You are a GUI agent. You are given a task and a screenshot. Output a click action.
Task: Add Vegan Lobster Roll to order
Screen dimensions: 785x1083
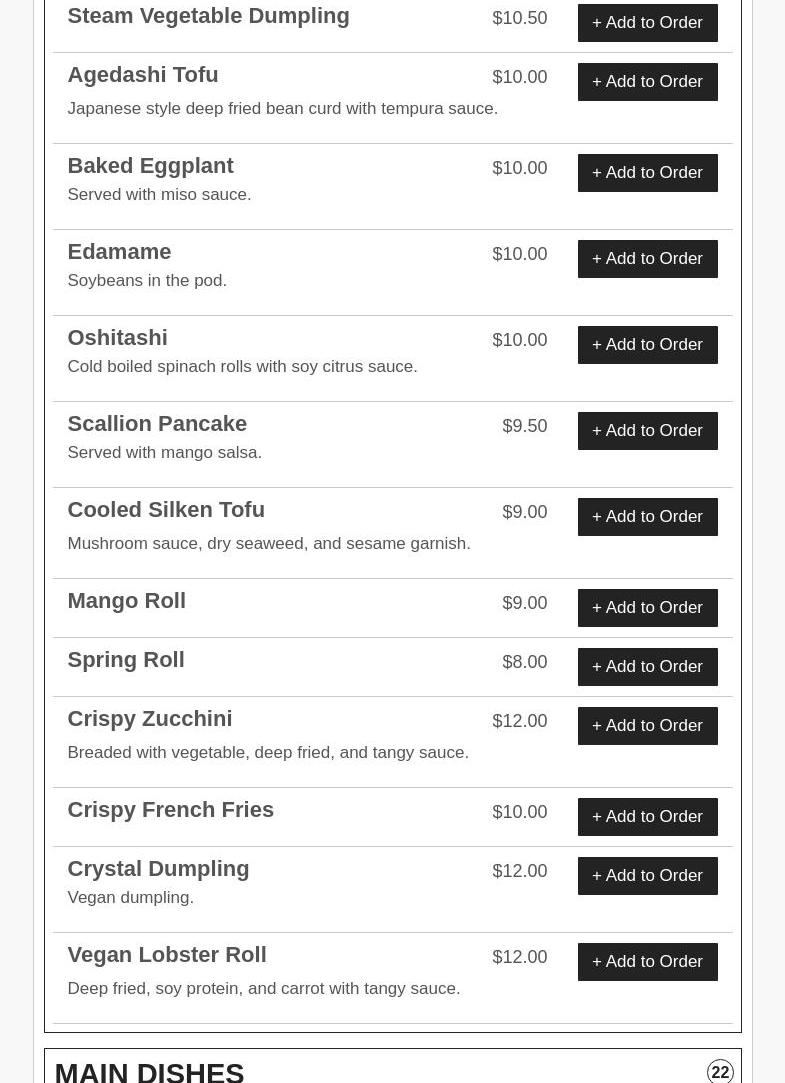pyautogui.click(x=647, y=962)
